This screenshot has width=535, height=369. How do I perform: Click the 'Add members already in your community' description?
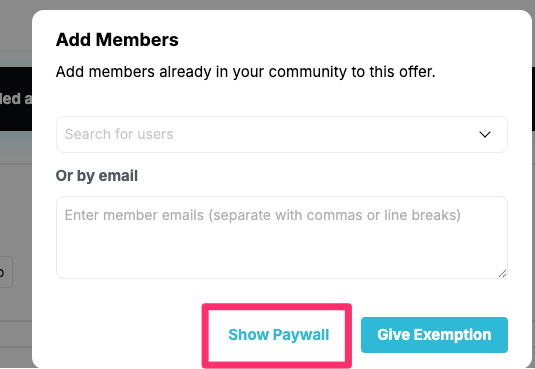pyautogui.click(x=245, y=72)
